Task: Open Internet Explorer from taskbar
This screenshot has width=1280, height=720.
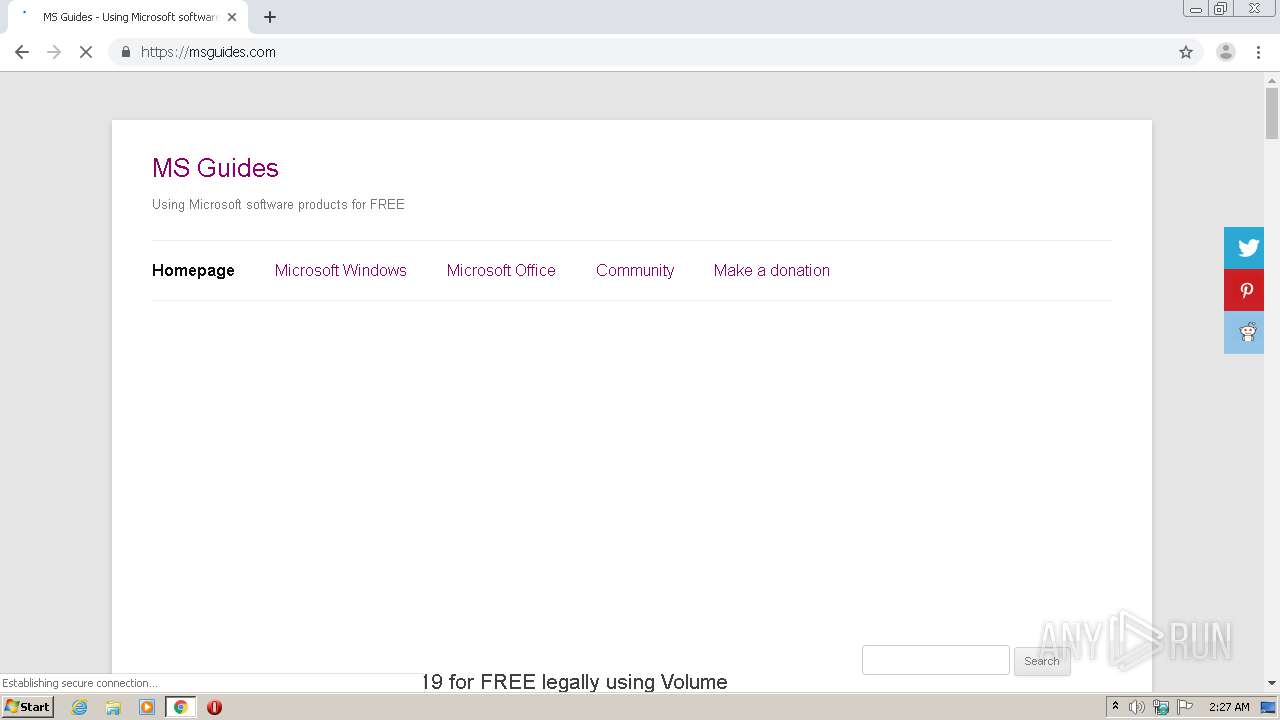Action: 80,707
